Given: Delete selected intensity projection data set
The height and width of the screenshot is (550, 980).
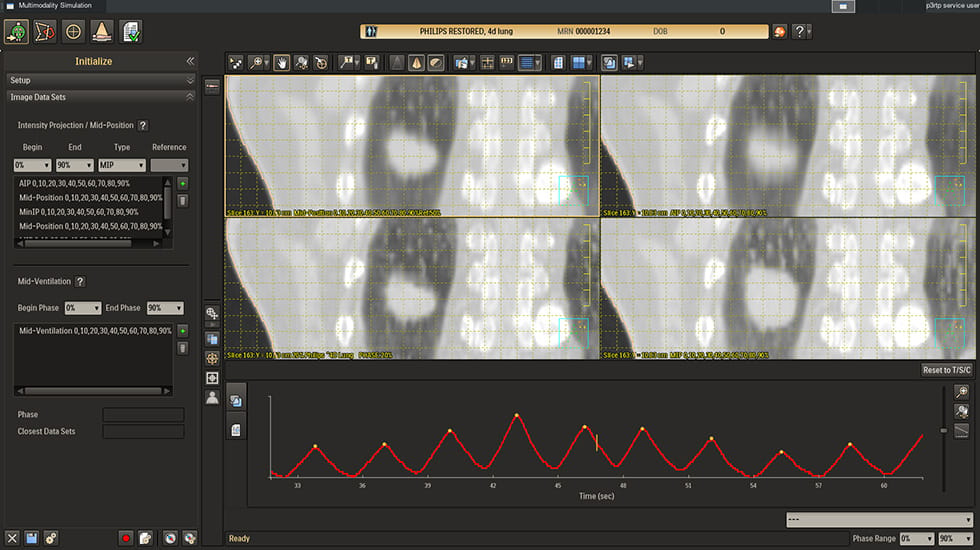Looking at the screenshot, I should [x=182, y=201].
